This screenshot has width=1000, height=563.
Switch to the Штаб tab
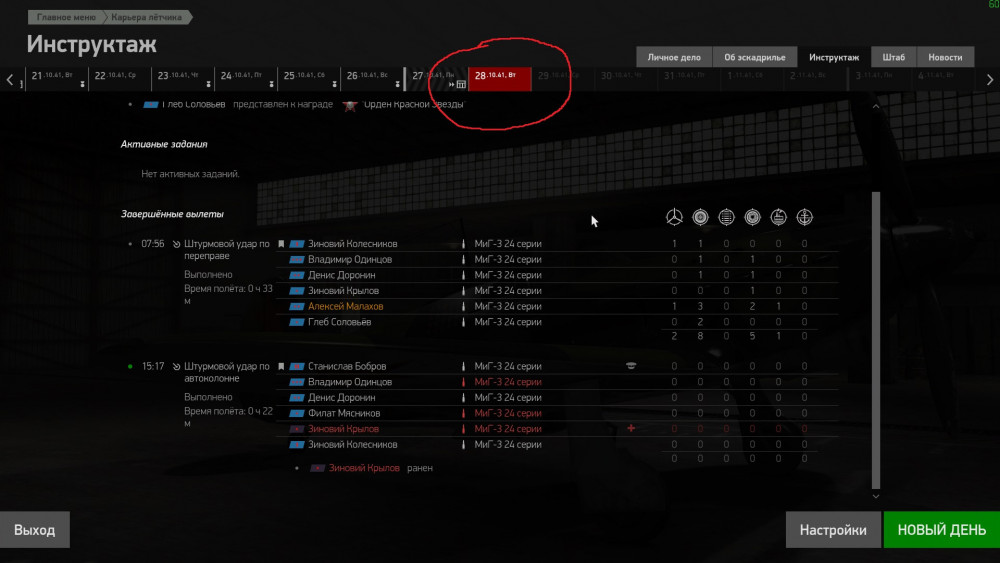tap(893, 57)
